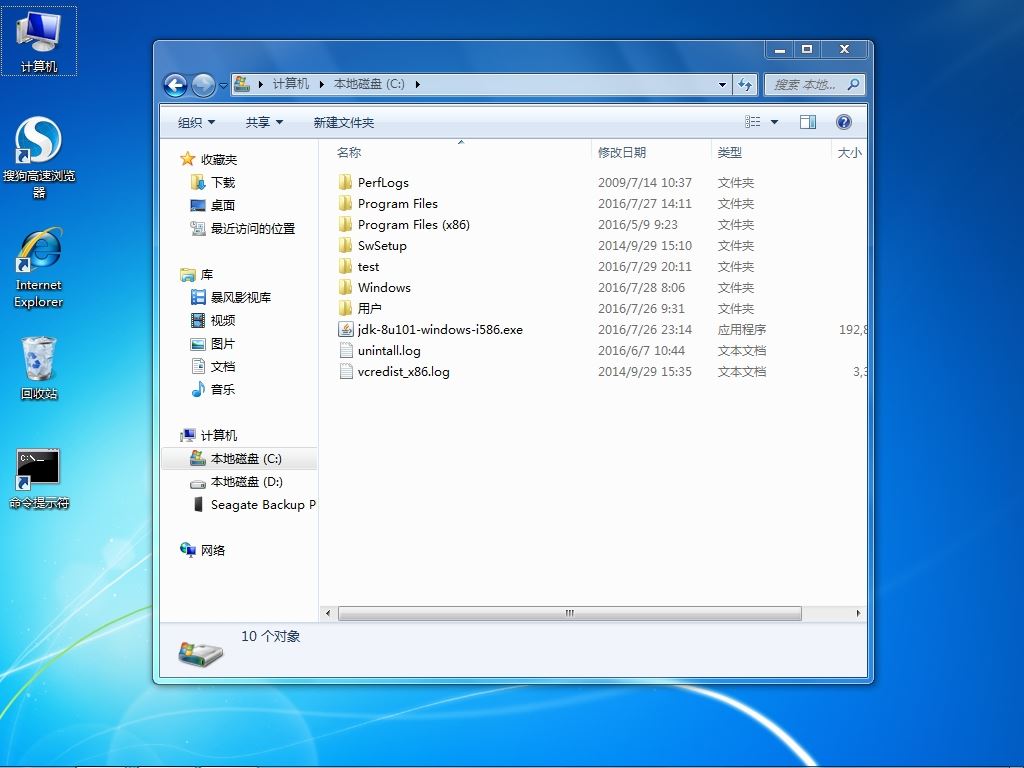Toggle the preview pane icon
The height and width of the screenshot is (768, 1024).
pos(808,121)
